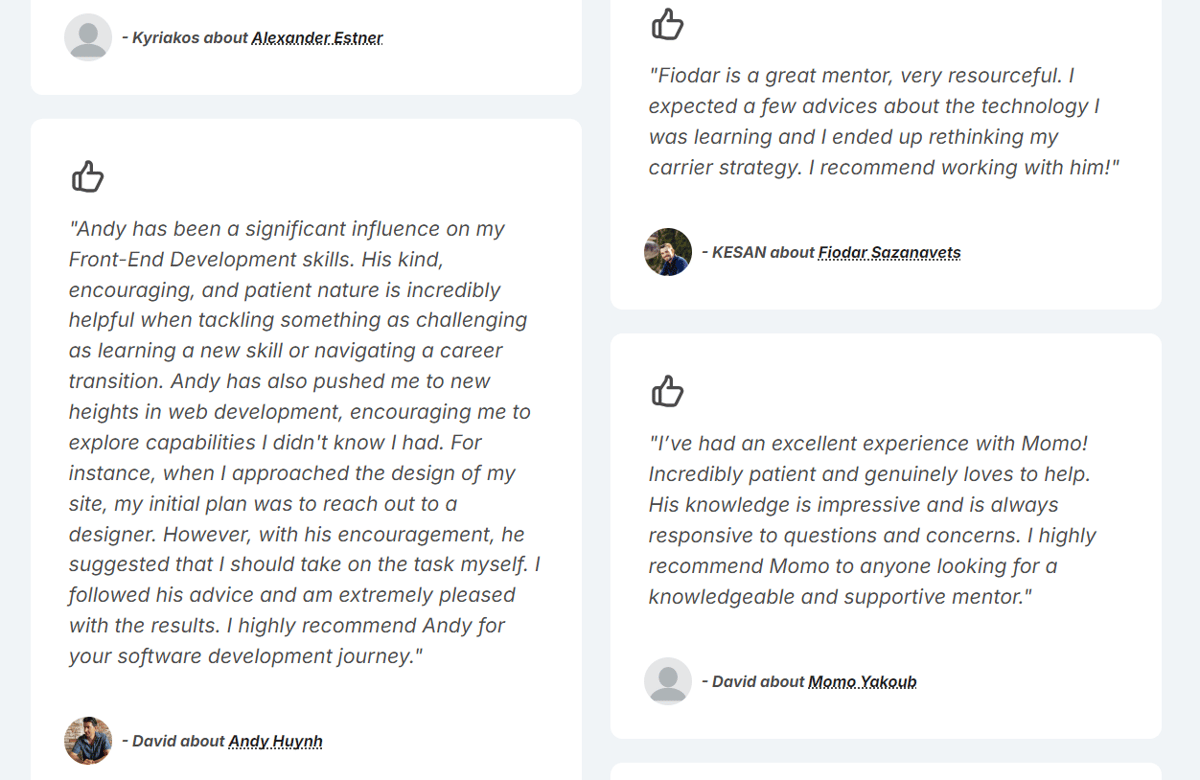Click '- David about' next to Andy Huynh

pos(173,741)
